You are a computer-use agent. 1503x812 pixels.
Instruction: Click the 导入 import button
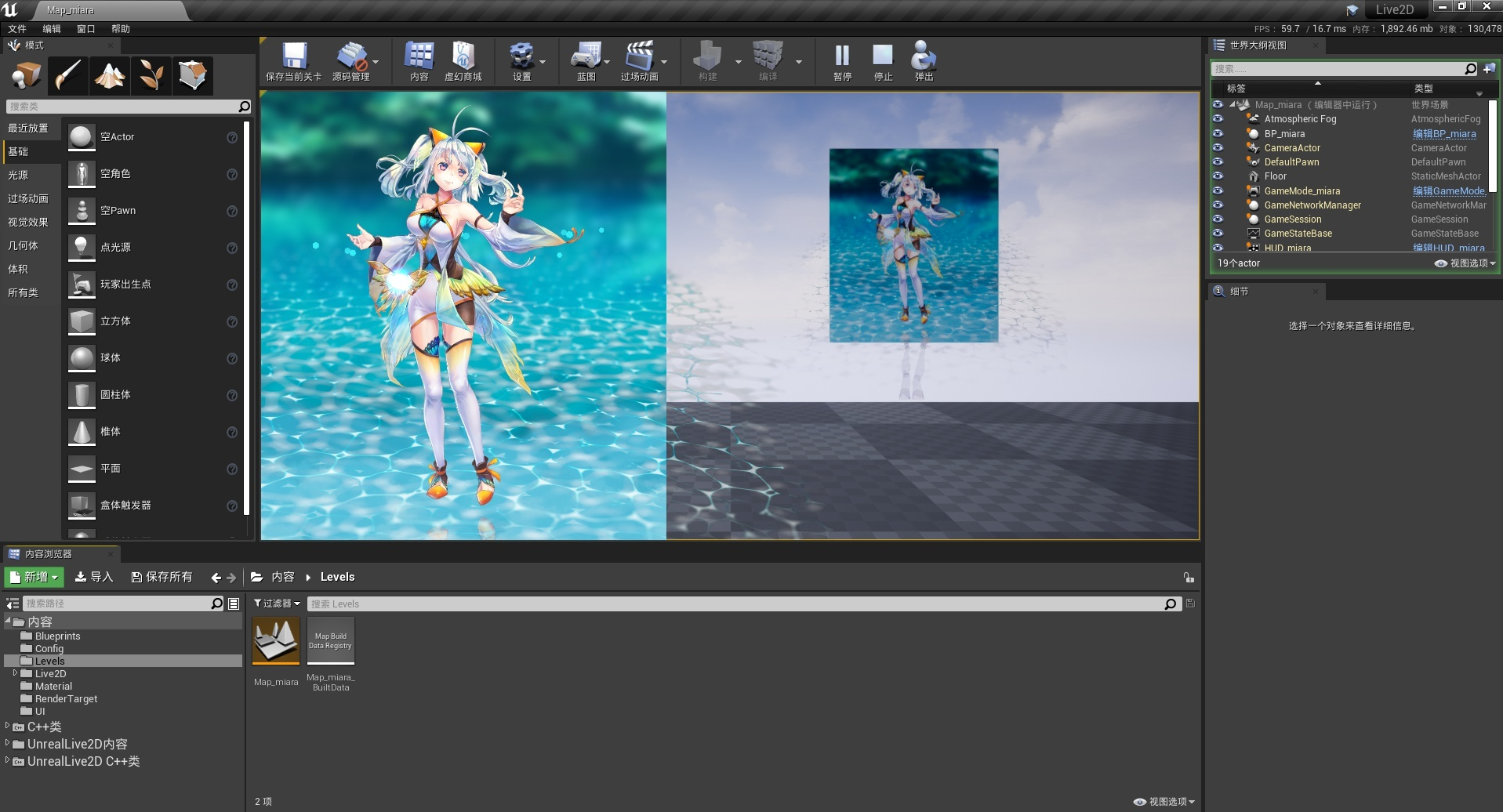tap(94, 577)
